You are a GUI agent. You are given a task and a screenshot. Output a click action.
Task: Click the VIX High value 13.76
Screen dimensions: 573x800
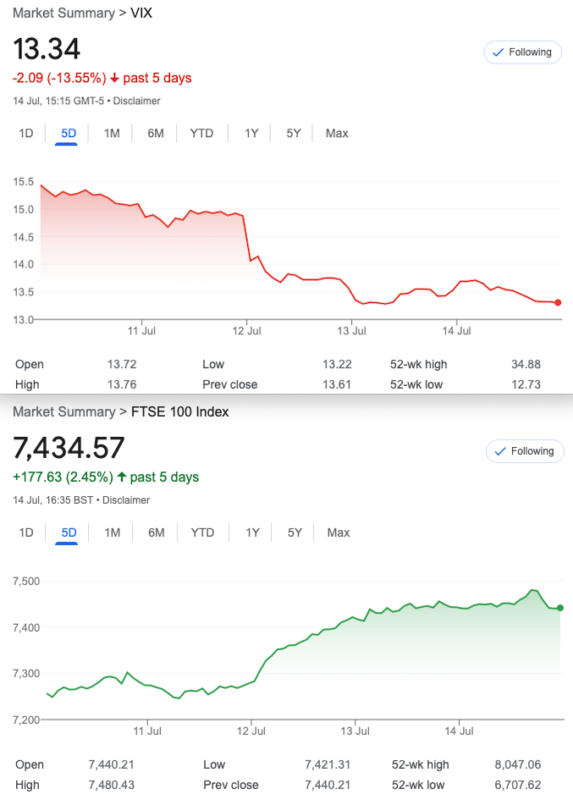click(x=122, y=385)
